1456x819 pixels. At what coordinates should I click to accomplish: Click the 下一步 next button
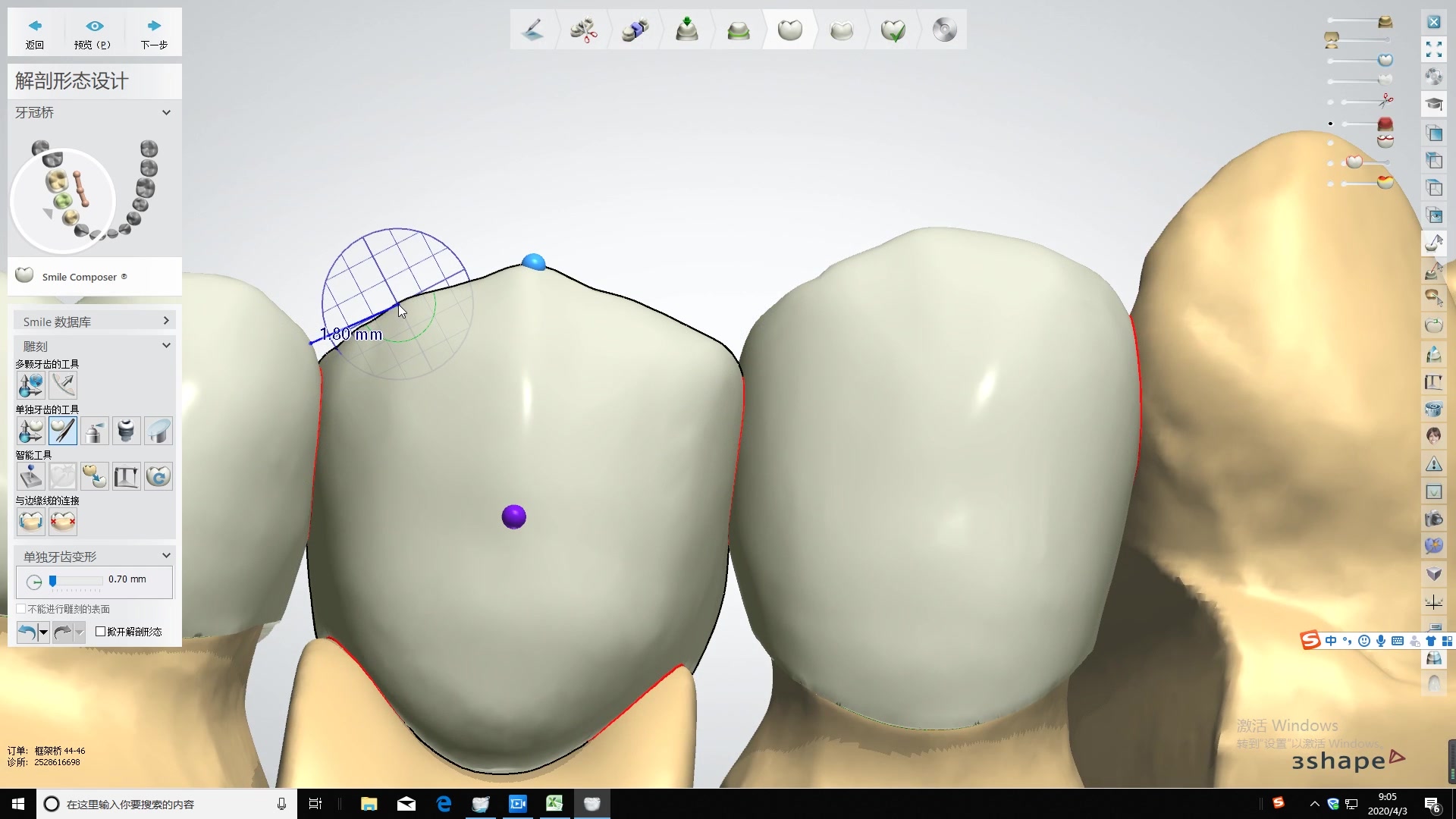tap(154, 33)
